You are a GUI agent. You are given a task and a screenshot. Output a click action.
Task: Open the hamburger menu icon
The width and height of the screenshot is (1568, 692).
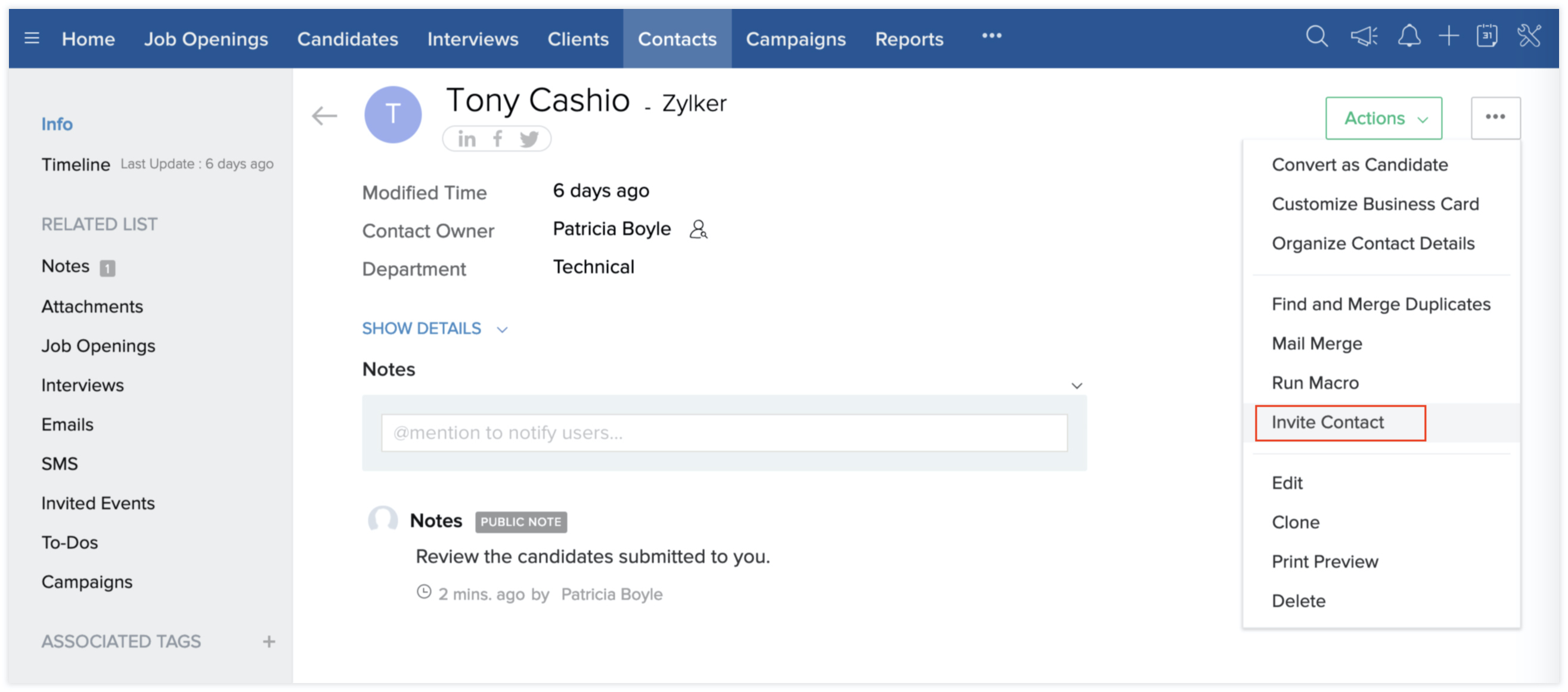pyautogui.click(x=32, y=38)
